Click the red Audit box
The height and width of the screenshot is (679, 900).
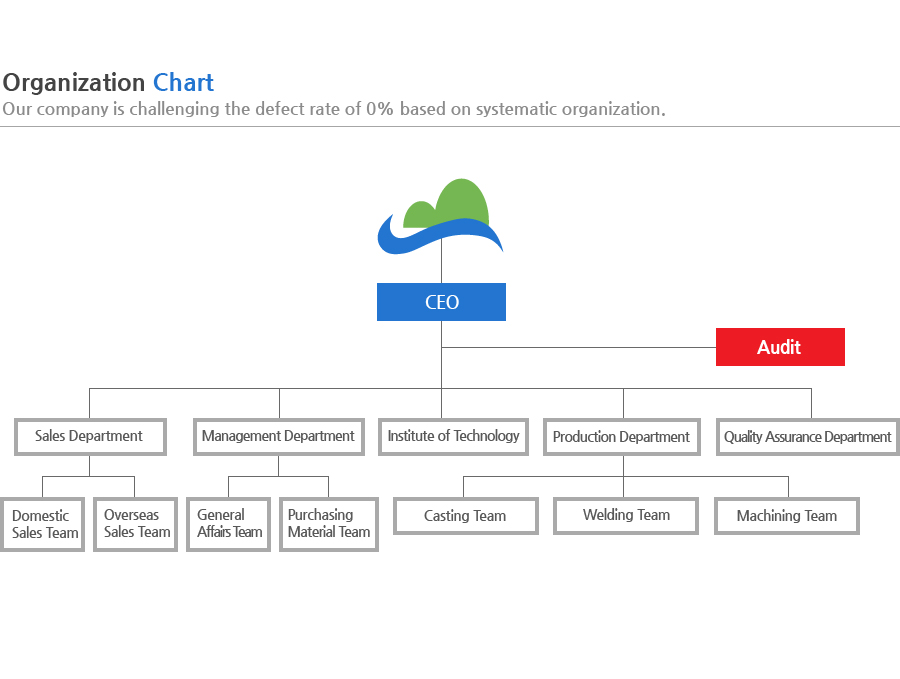point(780,347)
